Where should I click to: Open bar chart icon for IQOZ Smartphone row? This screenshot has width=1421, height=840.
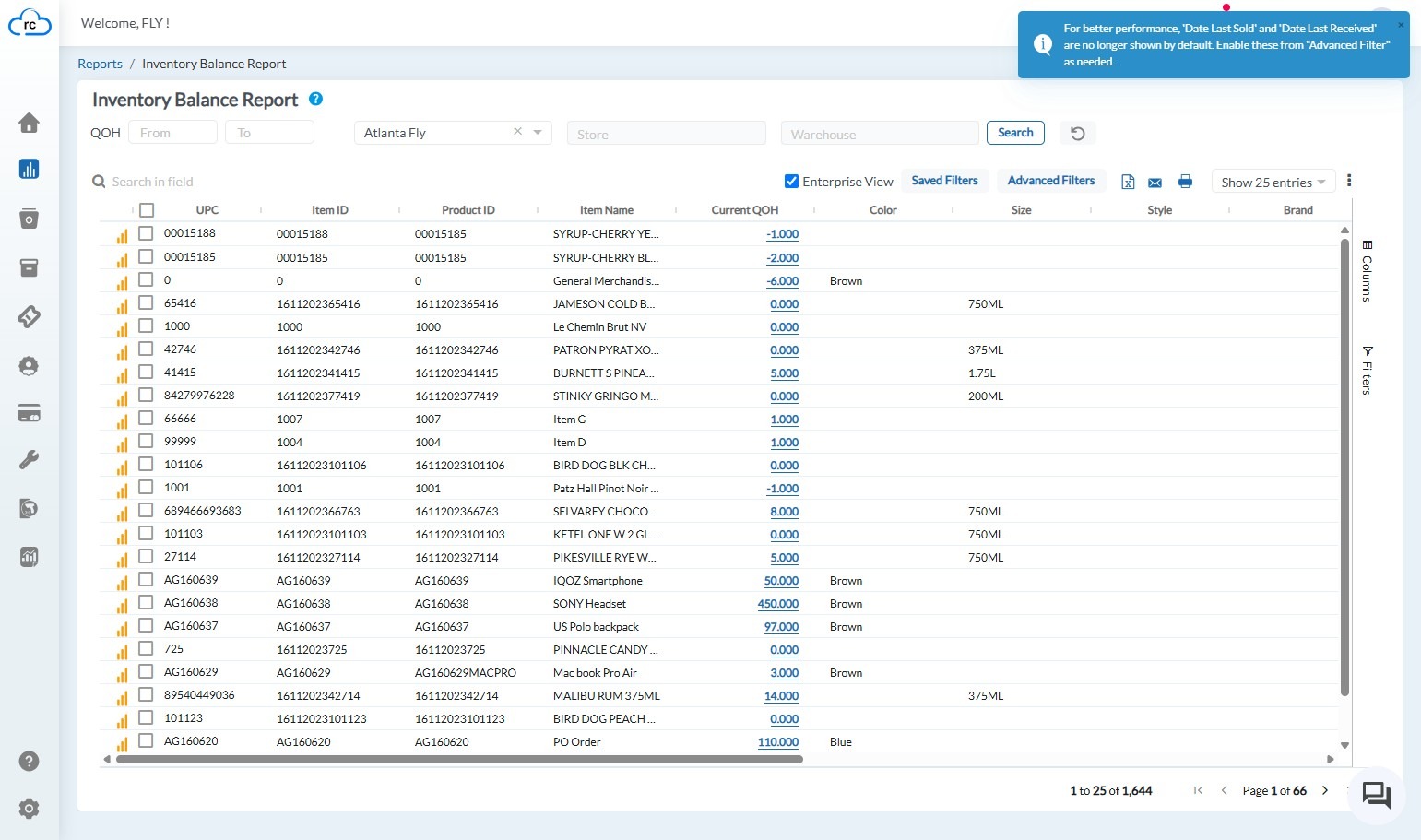[122, 583]
